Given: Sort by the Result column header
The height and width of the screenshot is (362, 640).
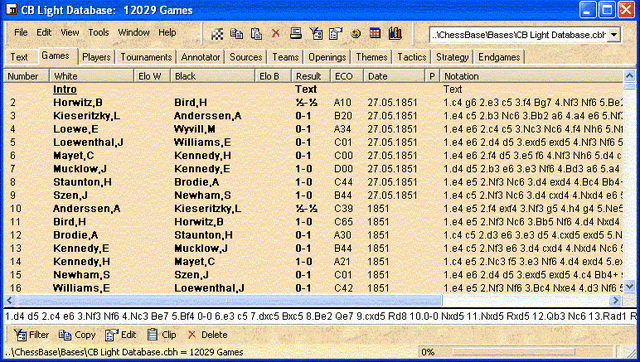Looking at the screenshot, I should click(x=311, y=76).
